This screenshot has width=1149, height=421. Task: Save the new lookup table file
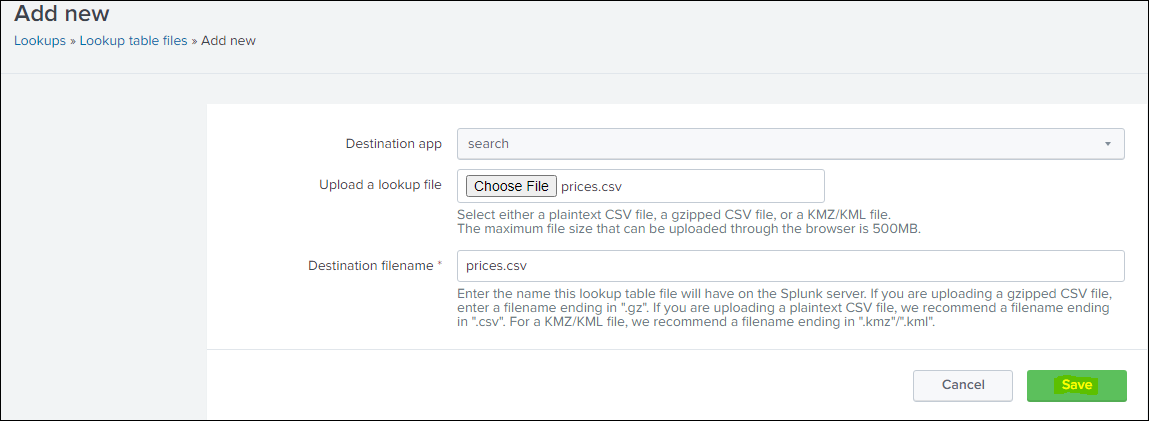click(x=1076, y=385)
